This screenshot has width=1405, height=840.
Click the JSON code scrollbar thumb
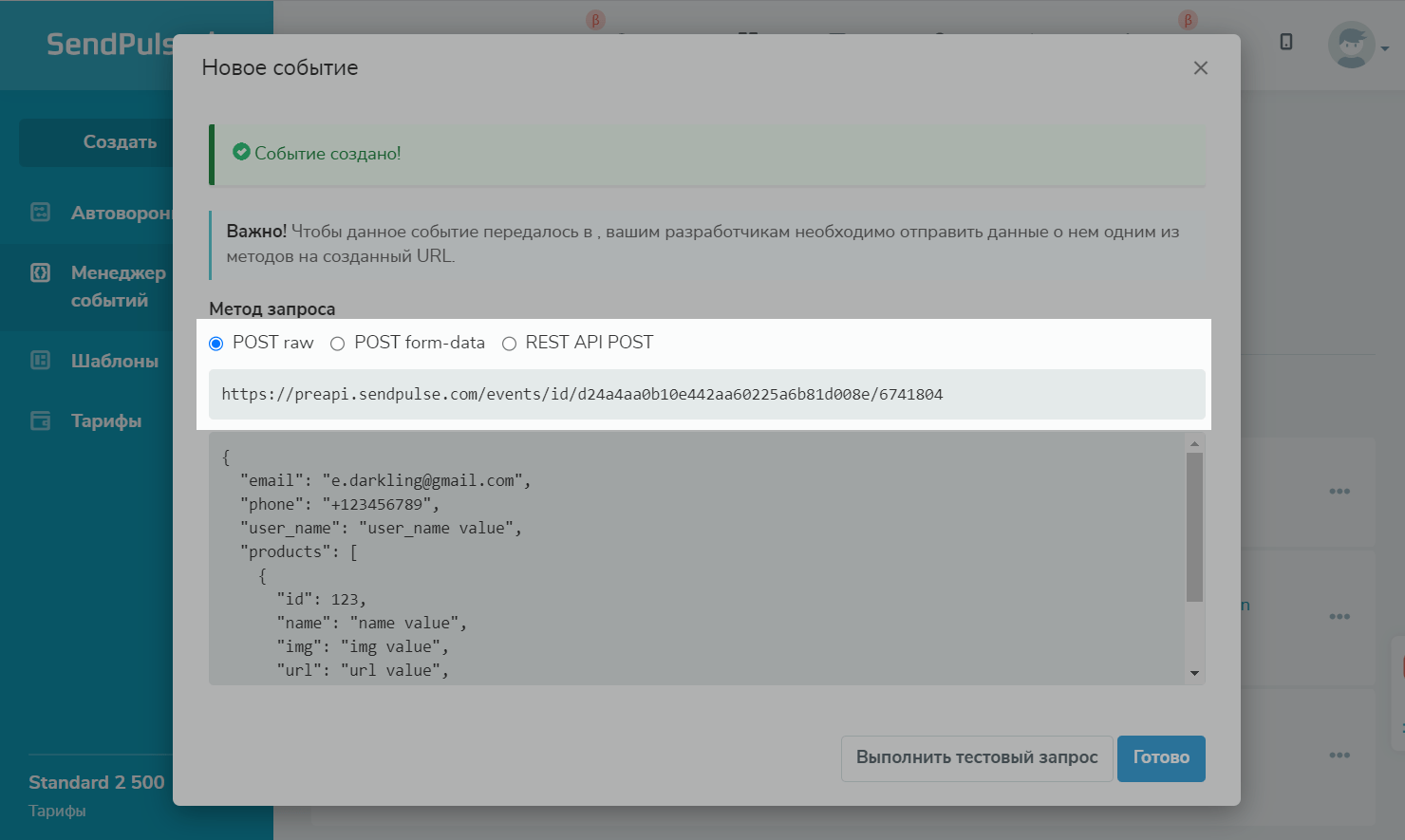(x=1194, y=527)
